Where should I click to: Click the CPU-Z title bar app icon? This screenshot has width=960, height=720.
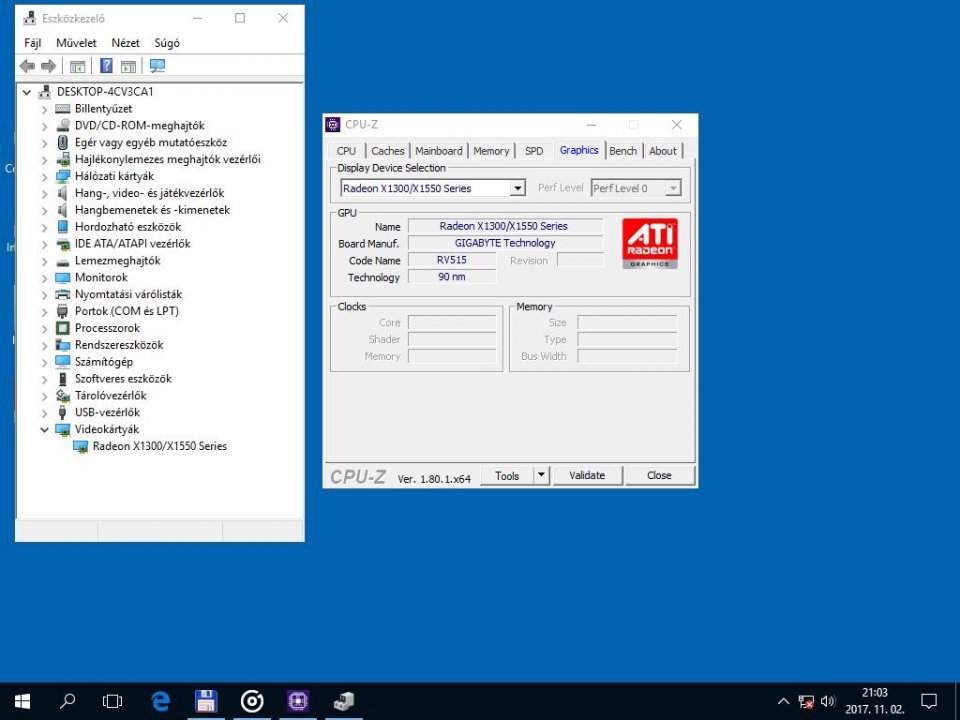point(332,125)
